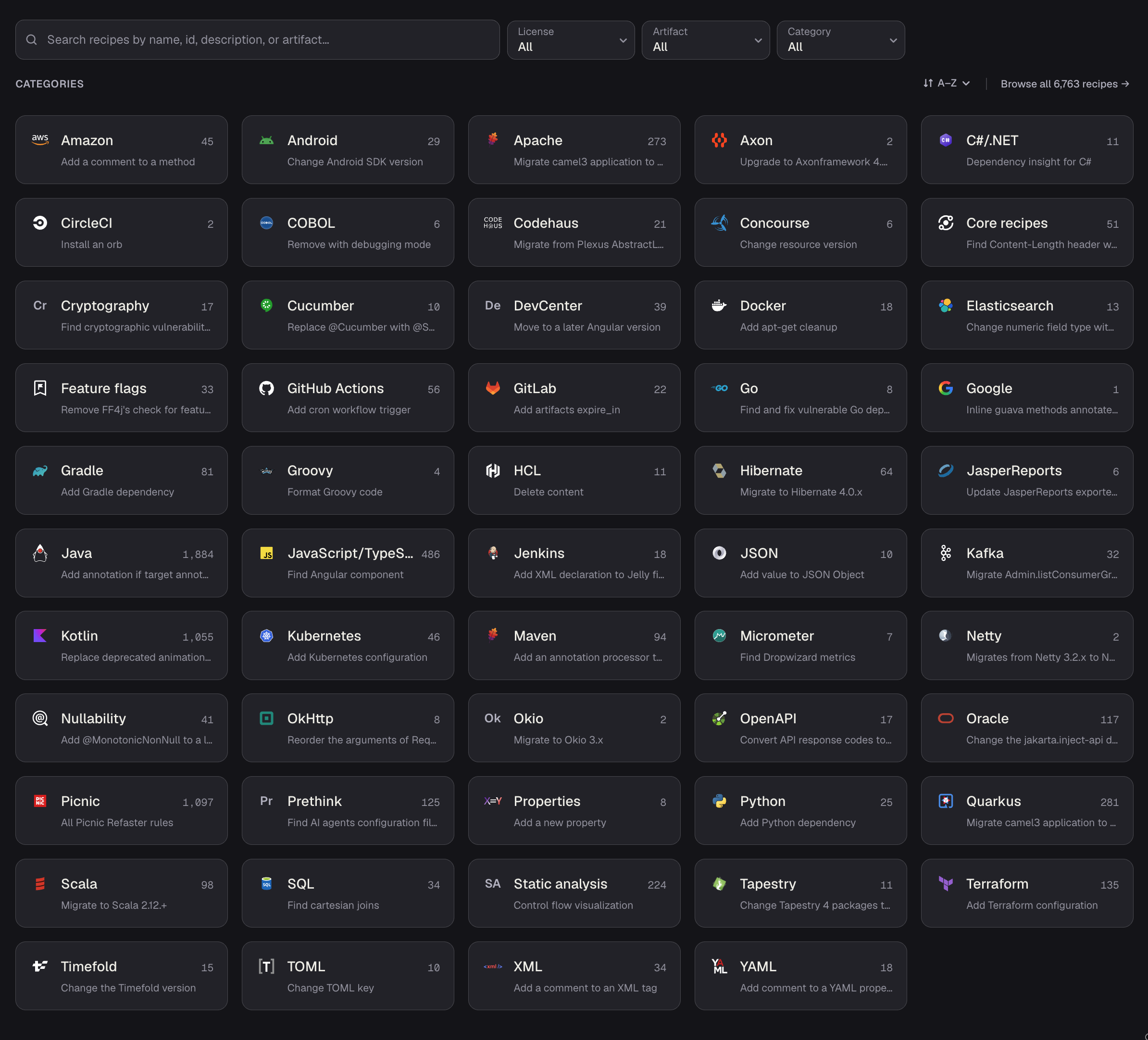Open the Apache category card

(574, 150)
